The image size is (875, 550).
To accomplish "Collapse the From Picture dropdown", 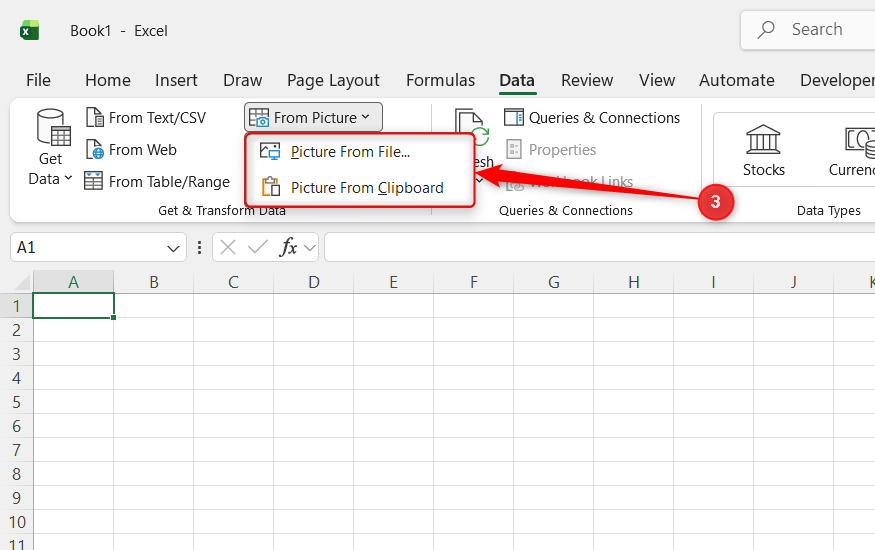I will (313, 117).
